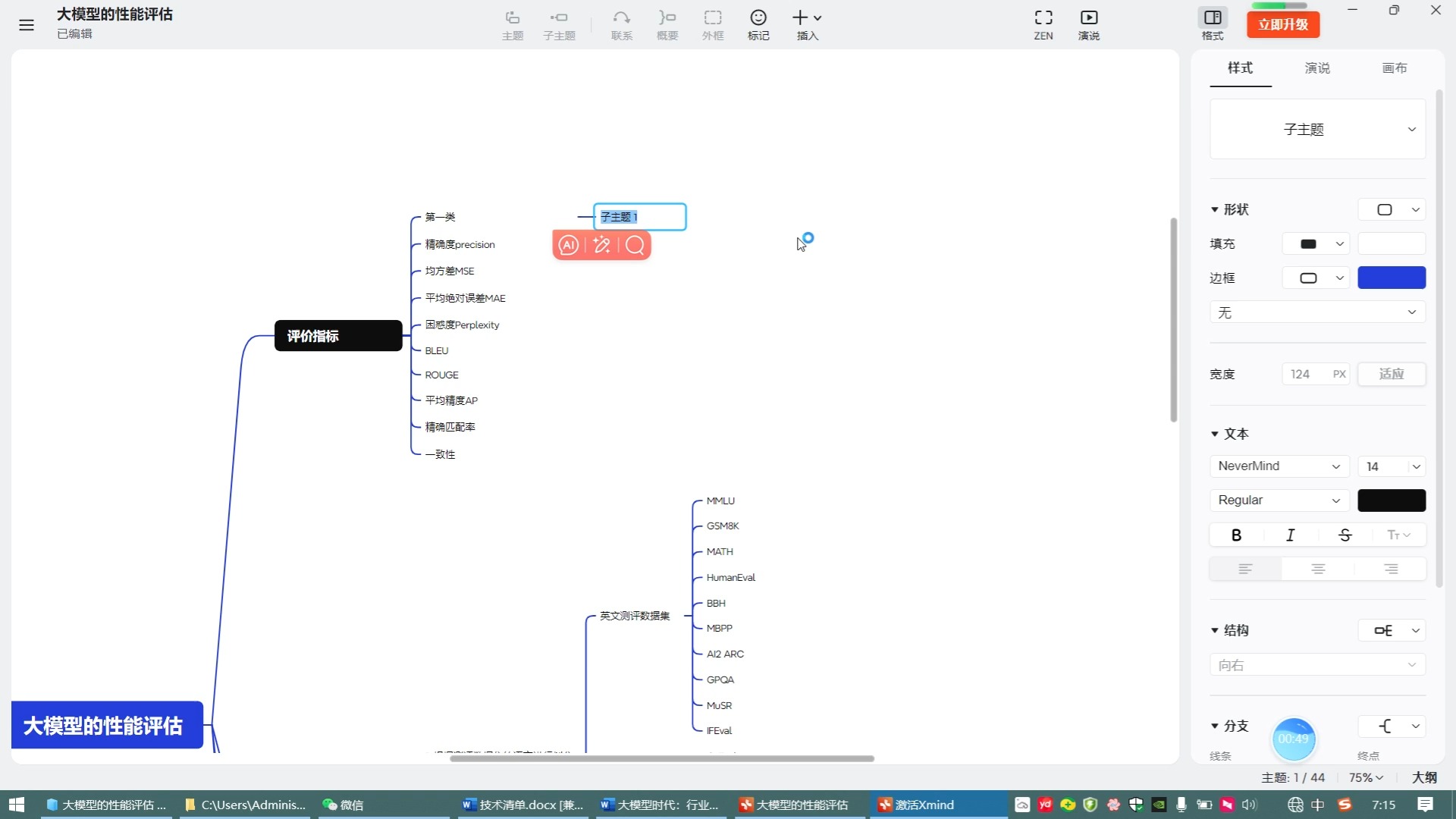Start the 演说 pitch presentation
The width and height of the screenshot is (1456, 819).
[x=1089, y=25]
